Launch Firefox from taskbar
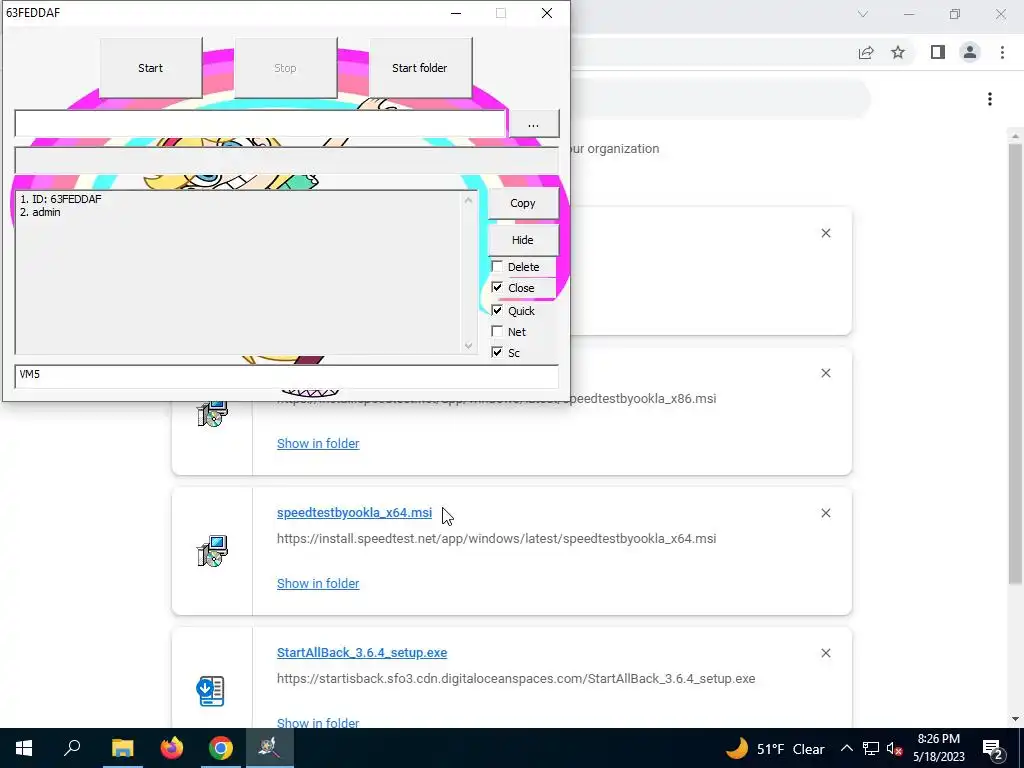Viewport: 1024px width, 768px height. tap(172, 748)
